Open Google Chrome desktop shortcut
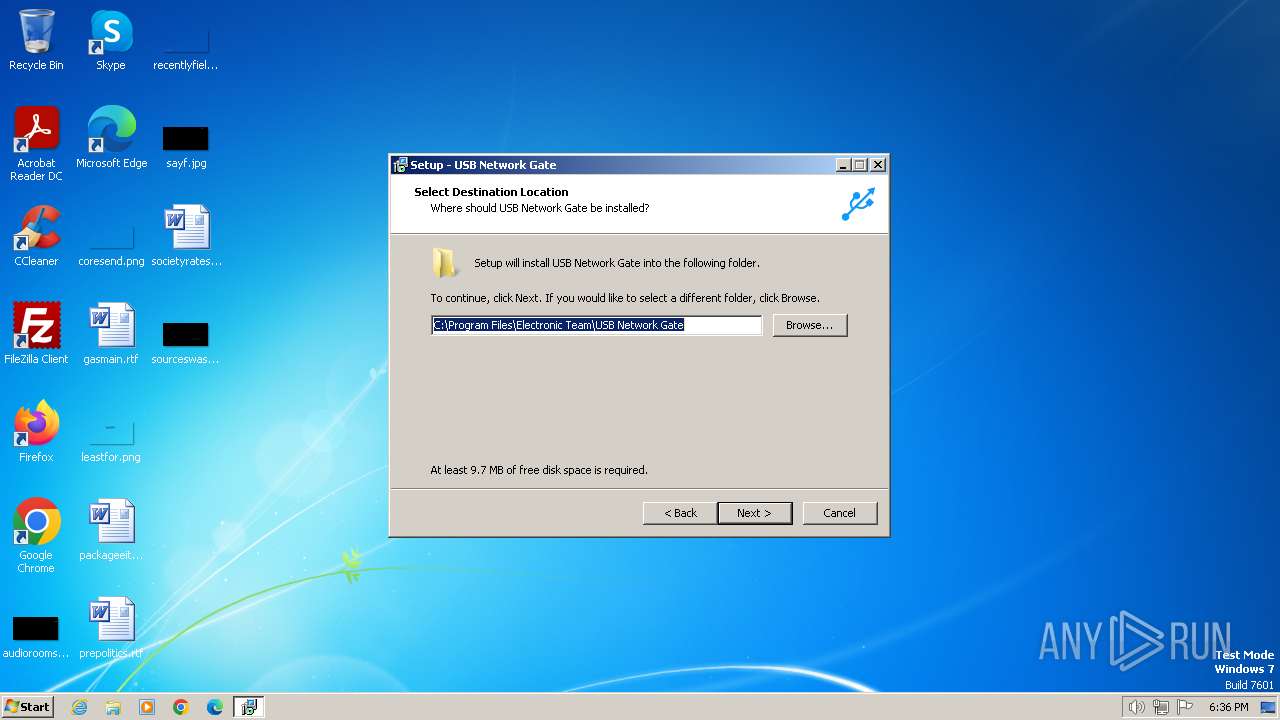The width and height of the screenshot is (1280, 720). click(36, 536)
